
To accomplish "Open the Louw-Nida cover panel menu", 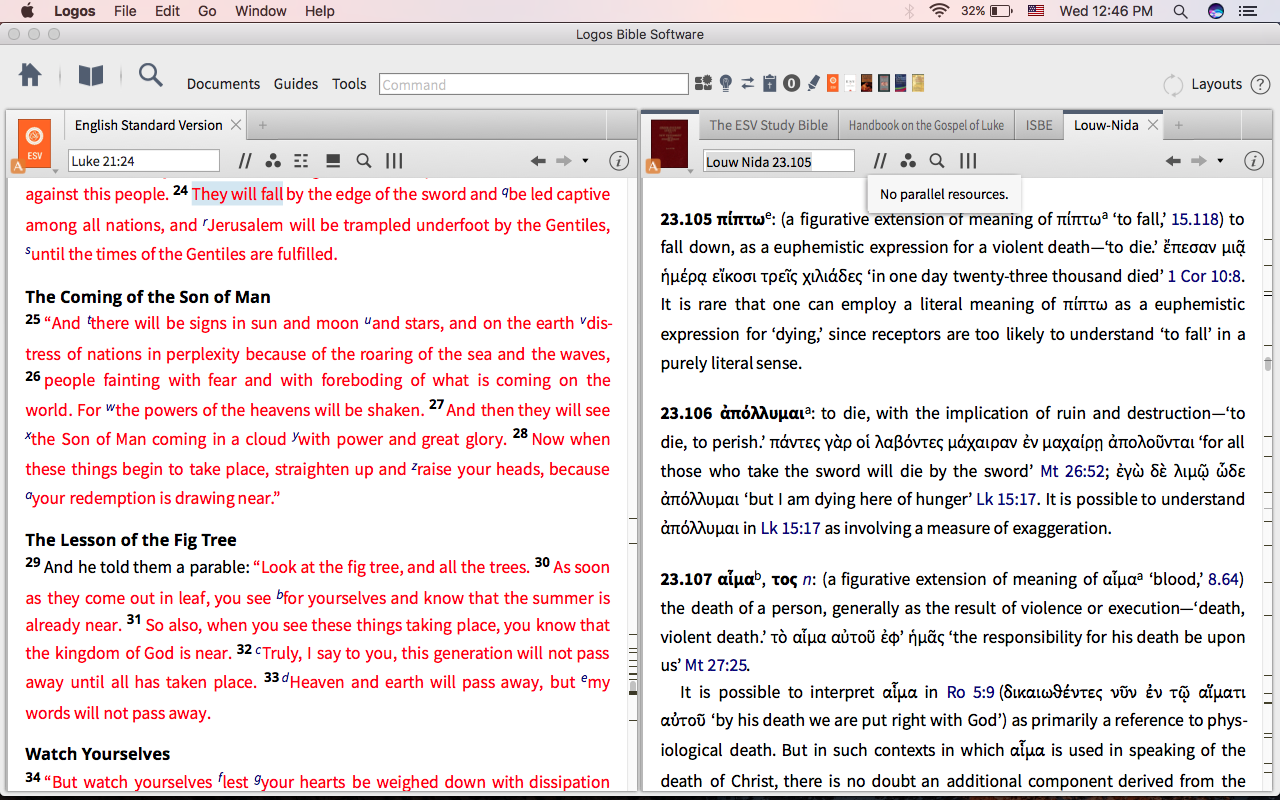I will (669, 145).
